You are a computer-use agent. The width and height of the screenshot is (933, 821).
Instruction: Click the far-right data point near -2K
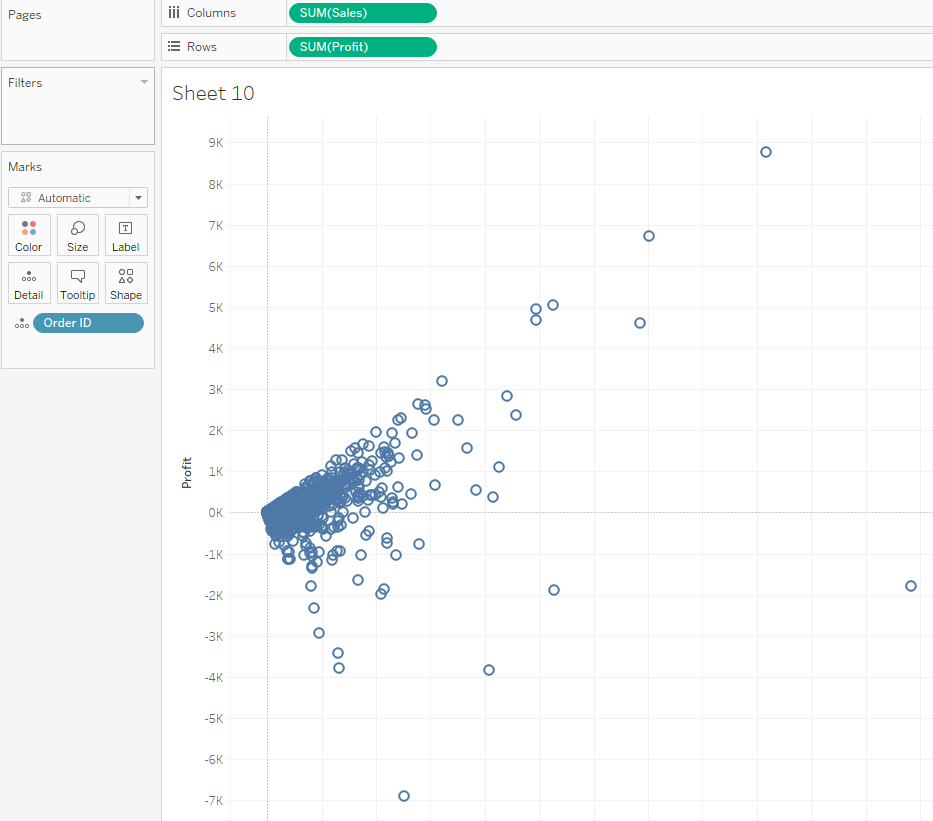[911, 586]
